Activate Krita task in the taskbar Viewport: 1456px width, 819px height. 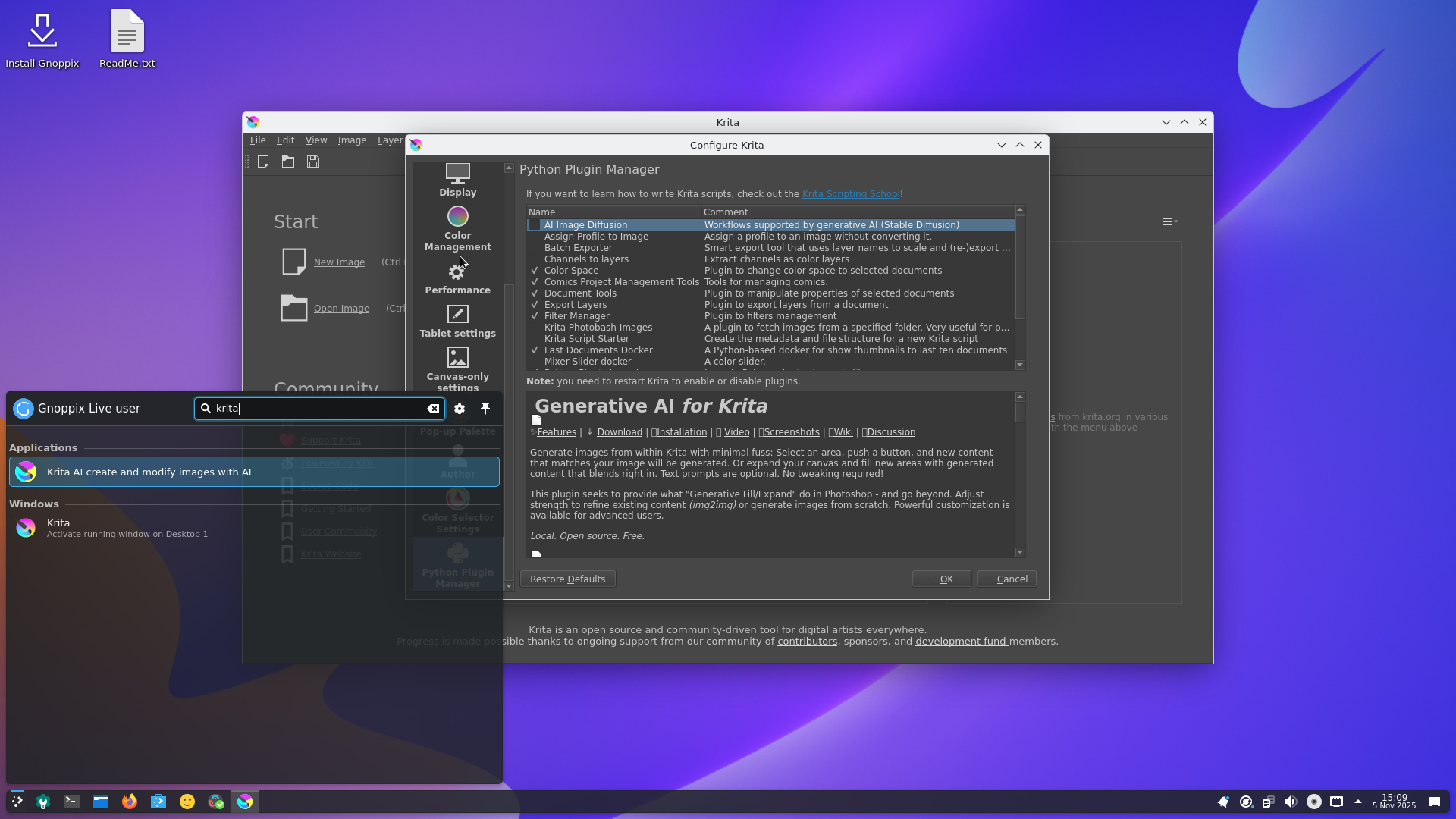[245, 802]
